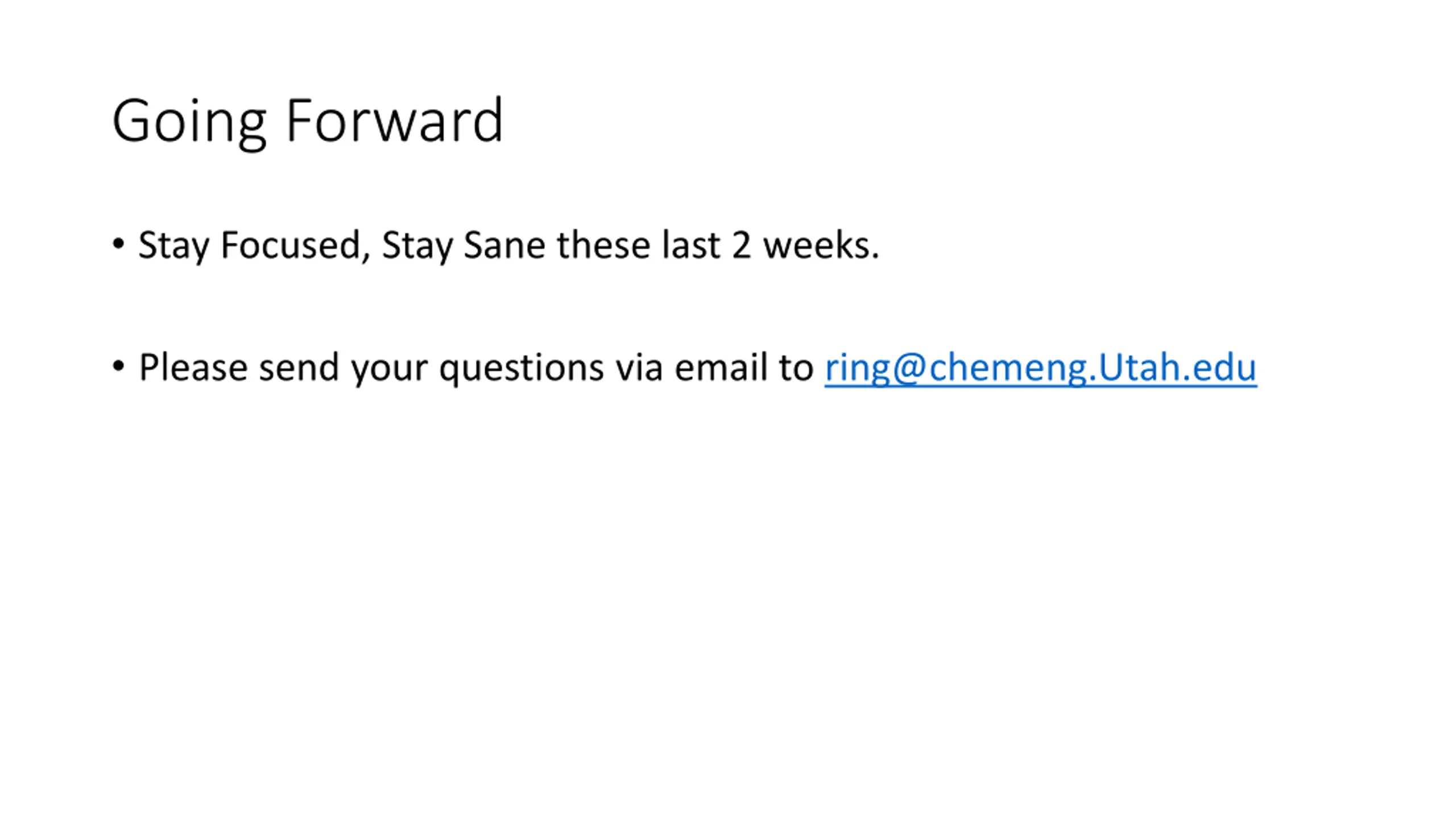Click the word 'Sane' in first bullet

coord(504,246)
